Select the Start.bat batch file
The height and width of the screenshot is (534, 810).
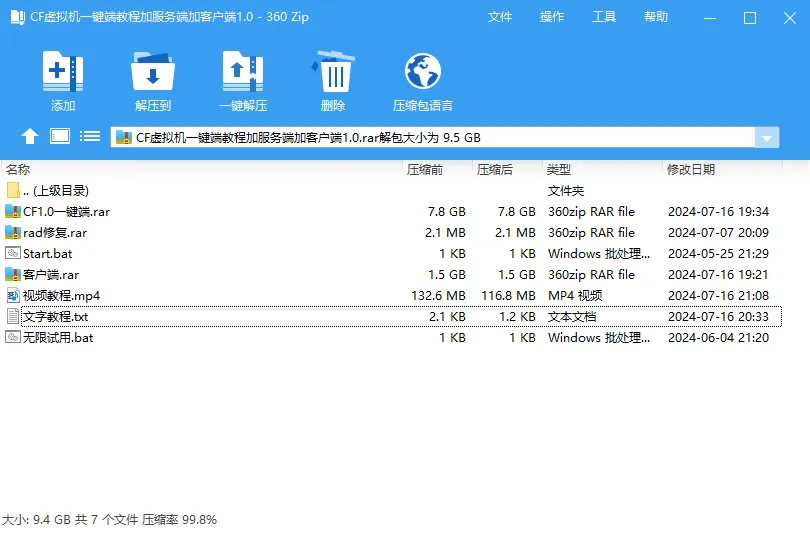(x=48, y=254)
